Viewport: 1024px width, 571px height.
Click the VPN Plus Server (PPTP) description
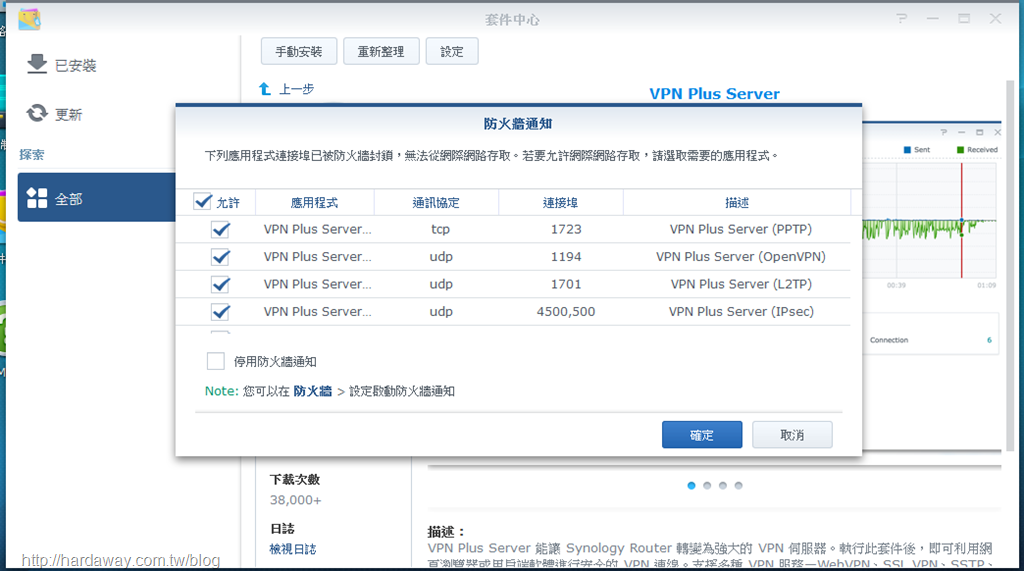741,229
